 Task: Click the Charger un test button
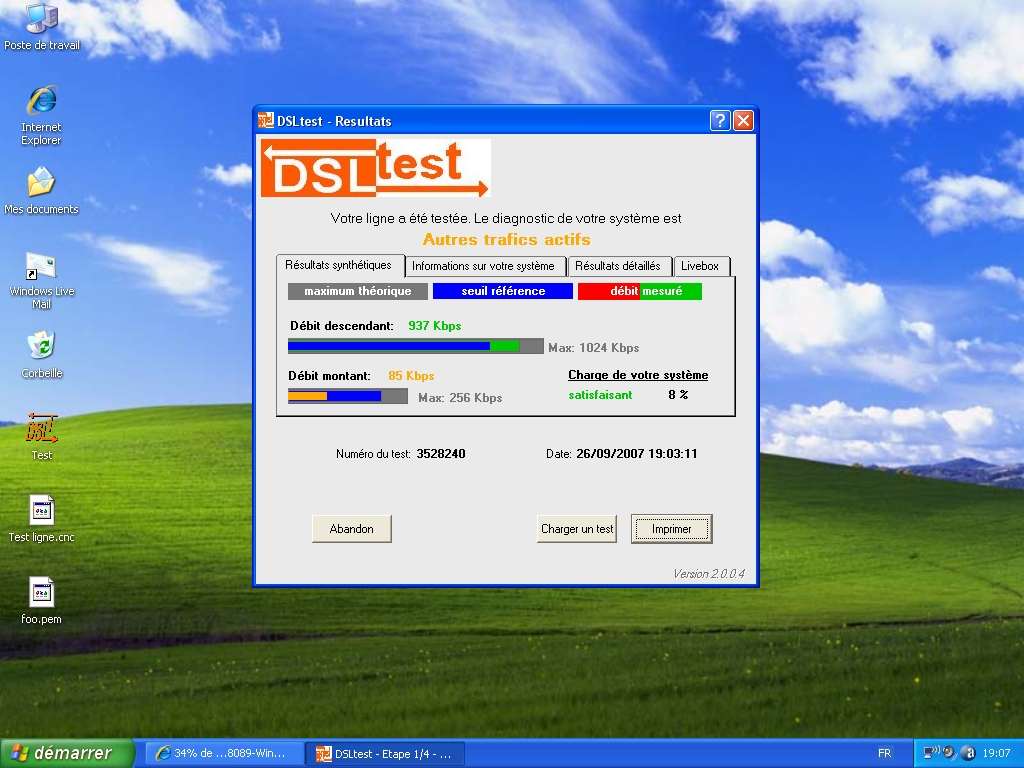tap(577, 529)
